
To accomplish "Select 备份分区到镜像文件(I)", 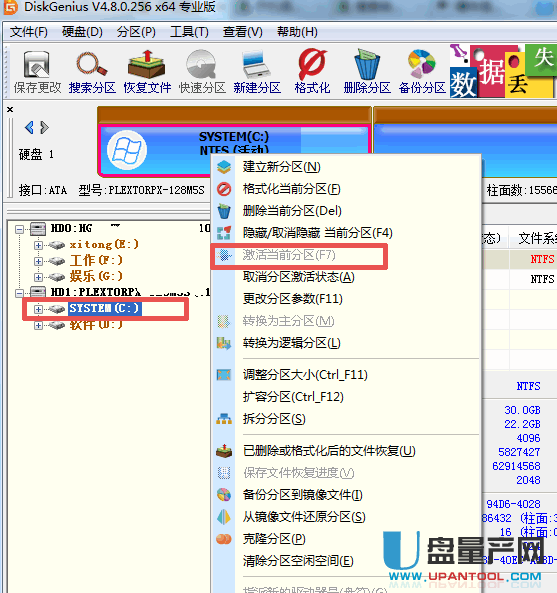I will (303, 495).
